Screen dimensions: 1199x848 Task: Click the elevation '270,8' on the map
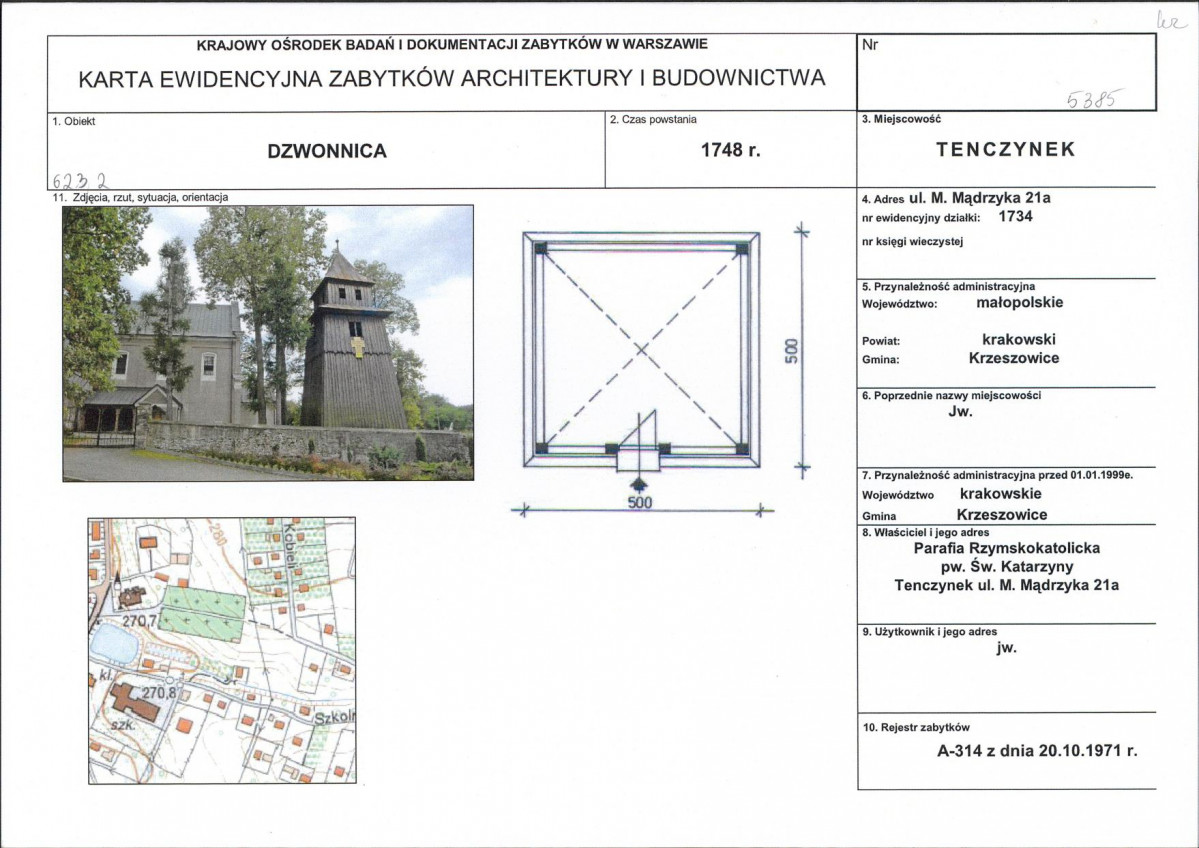point(159,693)
